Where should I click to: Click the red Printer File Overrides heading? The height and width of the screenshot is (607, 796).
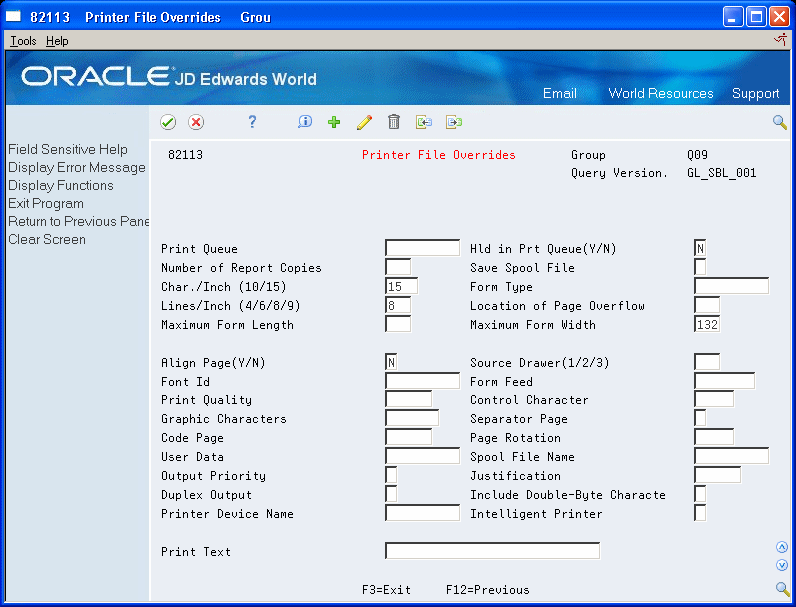pyautogui.click(x=439, y=155)
